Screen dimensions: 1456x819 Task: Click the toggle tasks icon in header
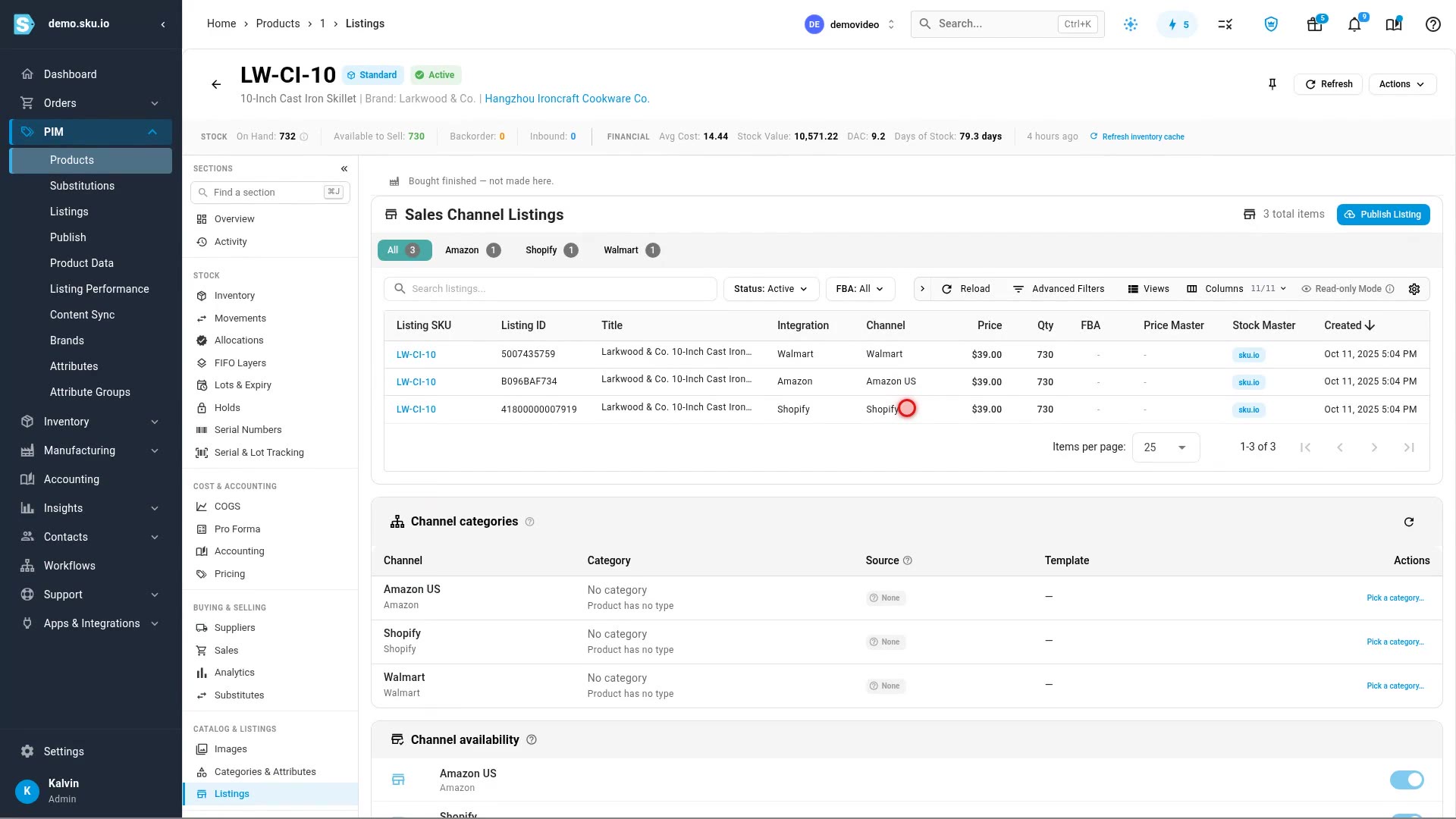click(1225, 24)
